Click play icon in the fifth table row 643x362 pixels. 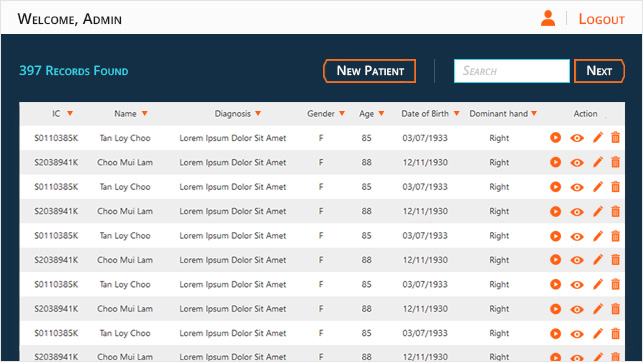(x=555, y=236)
